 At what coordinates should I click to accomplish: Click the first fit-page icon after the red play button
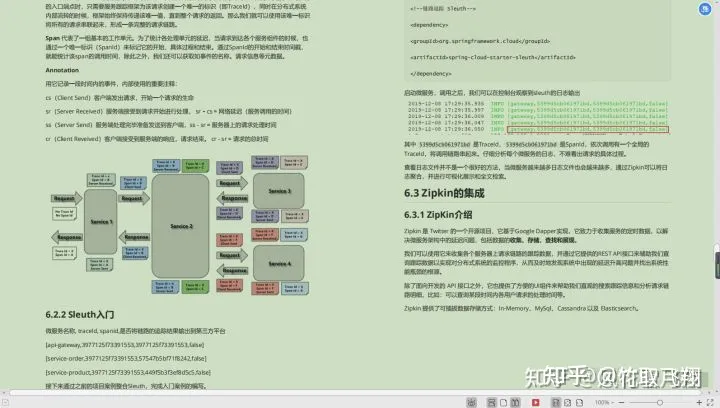click(556, 402)
